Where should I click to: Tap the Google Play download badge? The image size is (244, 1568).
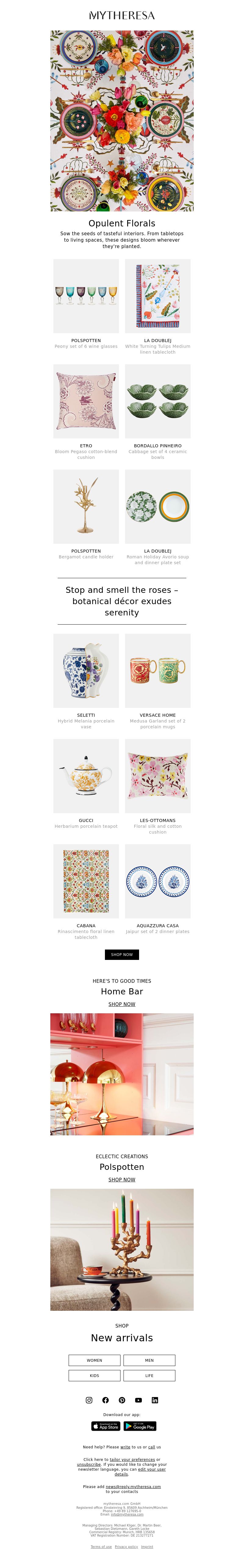coord(140,1426)
